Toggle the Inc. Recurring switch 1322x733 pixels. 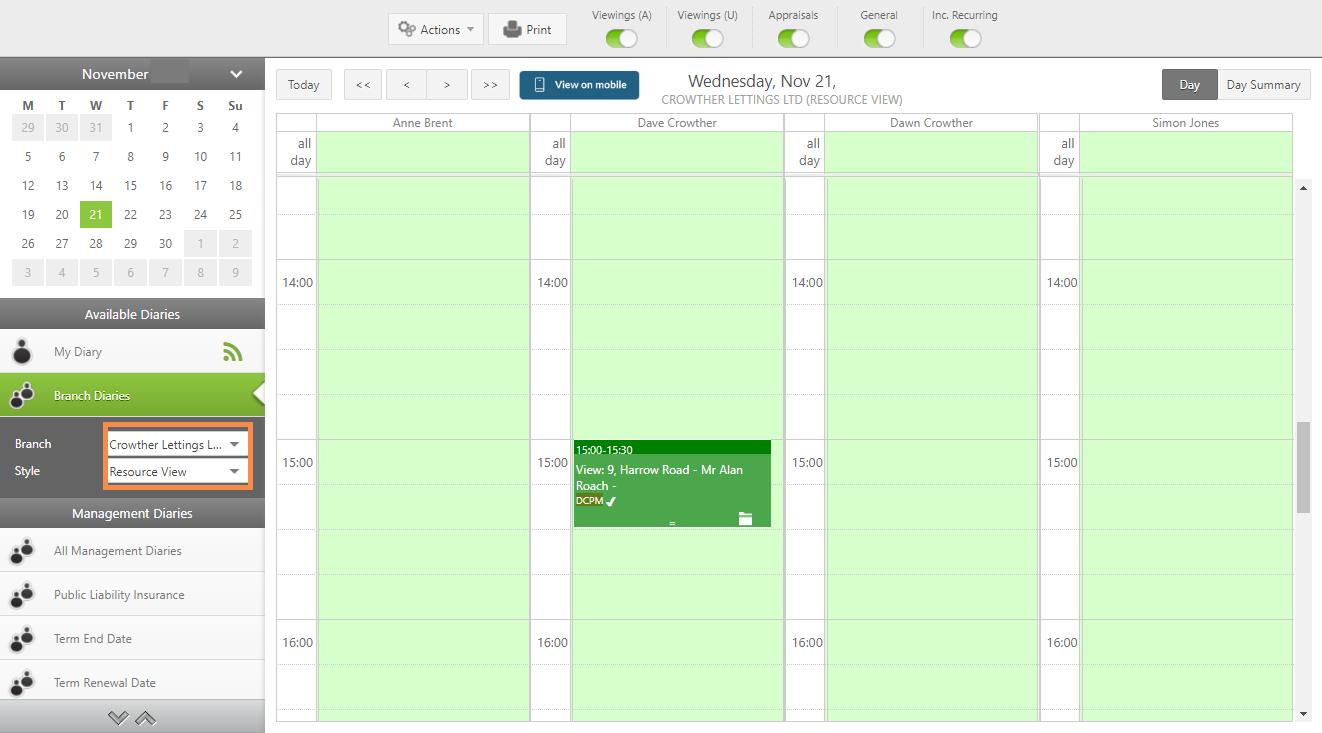tap(965, 39)
